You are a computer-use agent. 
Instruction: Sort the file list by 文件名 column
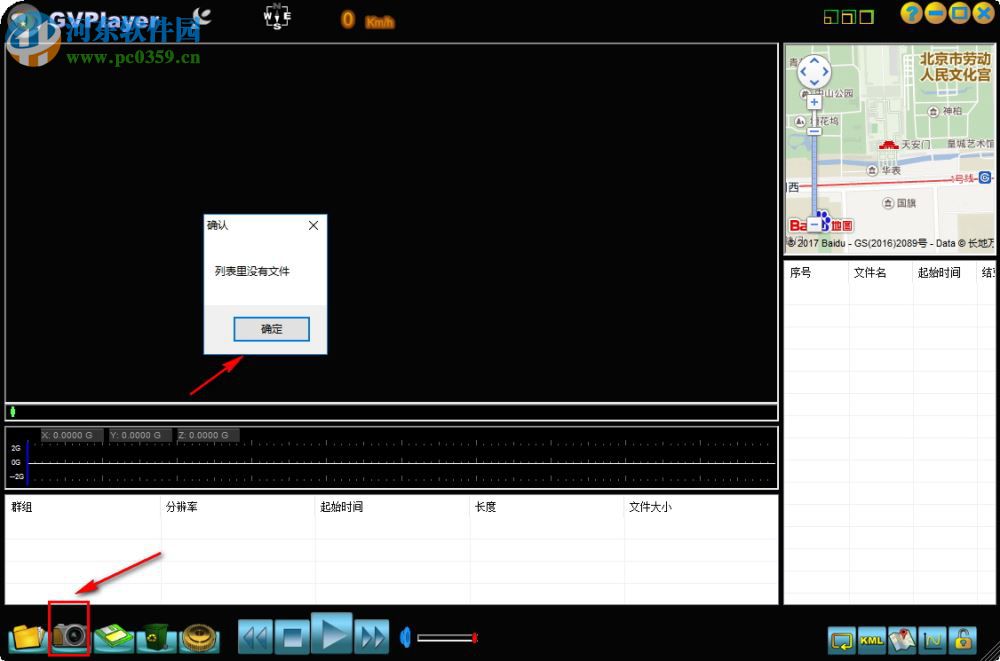click(871, 272)
